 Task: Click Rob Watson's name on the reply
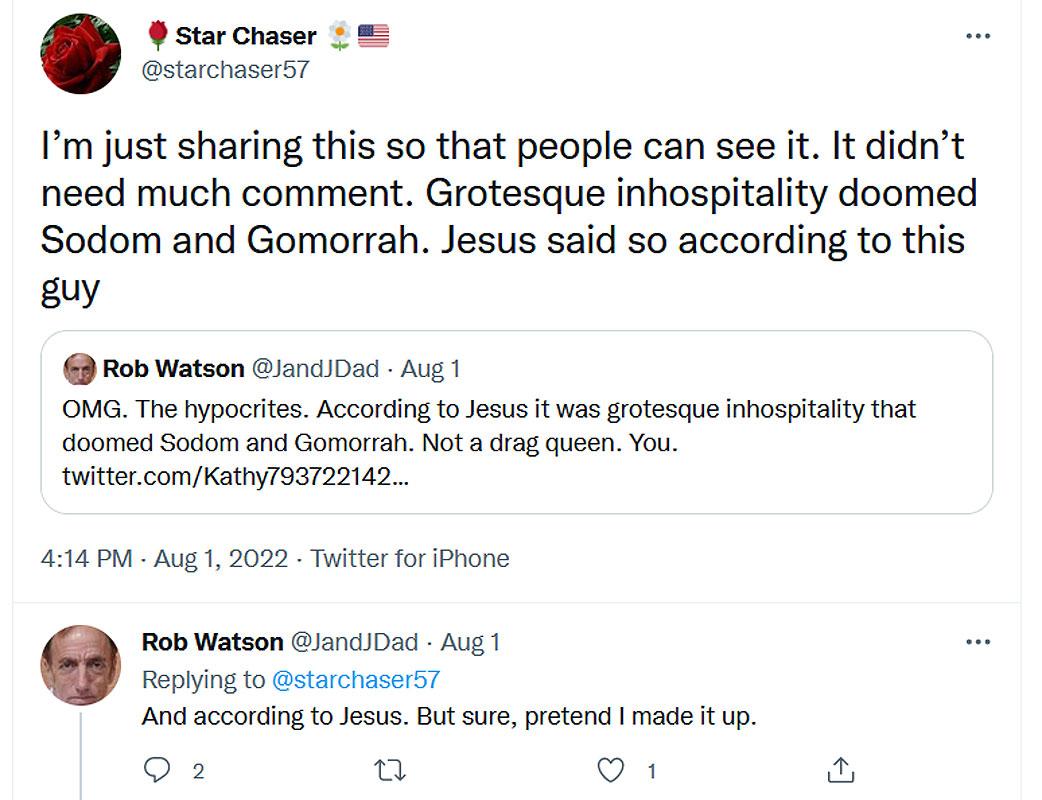212,642
